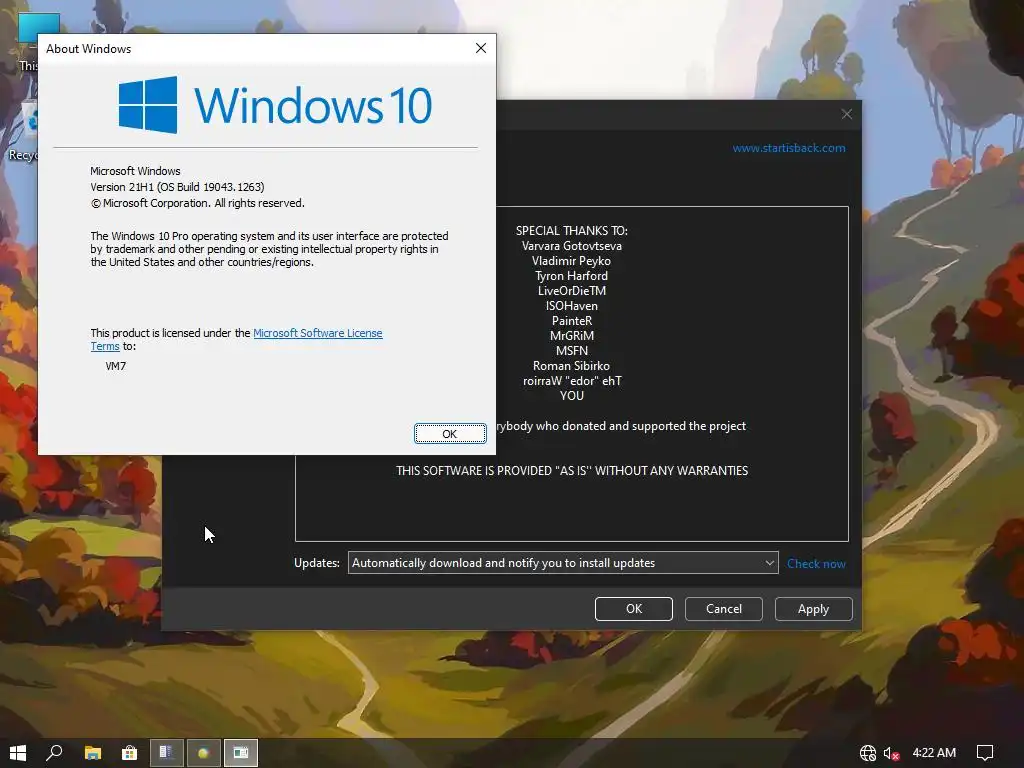The height and width of the screenshot is (768, 1024).
Task: Click OK in the StartIsBack settings window
Action: pyautogui.click(x=633, y=609)
